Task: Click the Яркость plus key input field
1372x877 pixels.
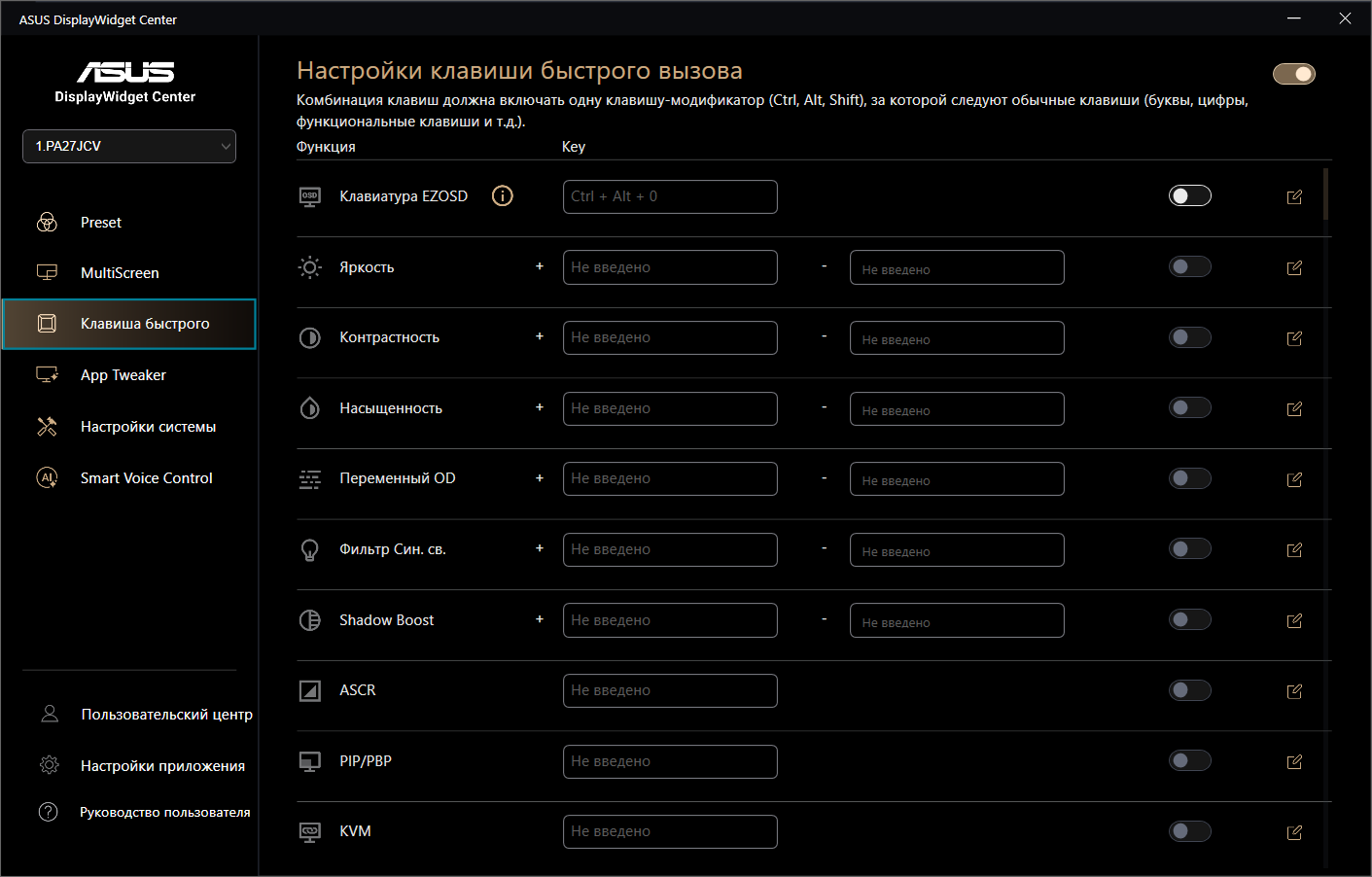Action: point(670,267)
